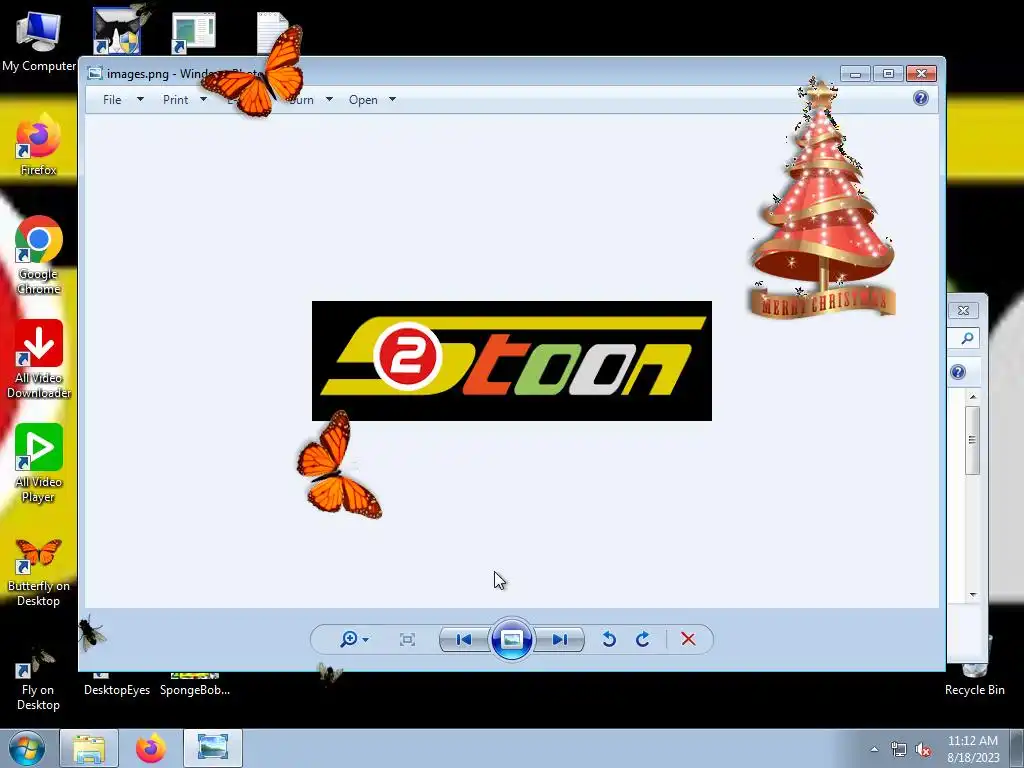Viewport: 1024px width, 768px height.
Task: Rotate image clockwise
Action: (x=643, y=639)
